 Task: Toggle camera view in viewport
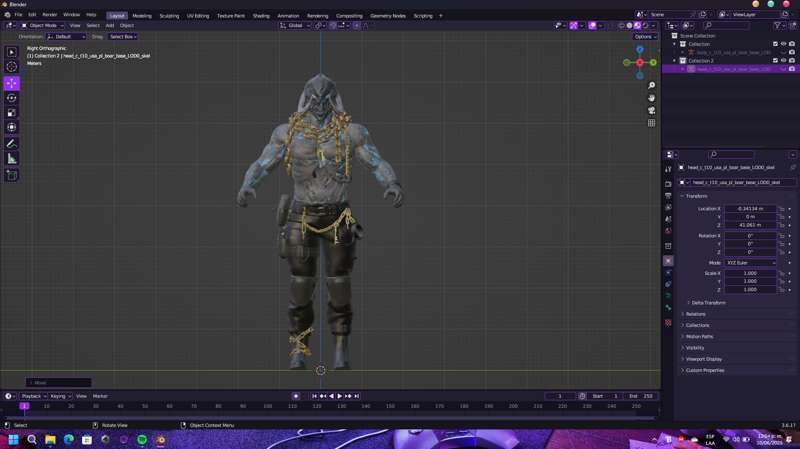pyautogui.click(x=652, y=110)
